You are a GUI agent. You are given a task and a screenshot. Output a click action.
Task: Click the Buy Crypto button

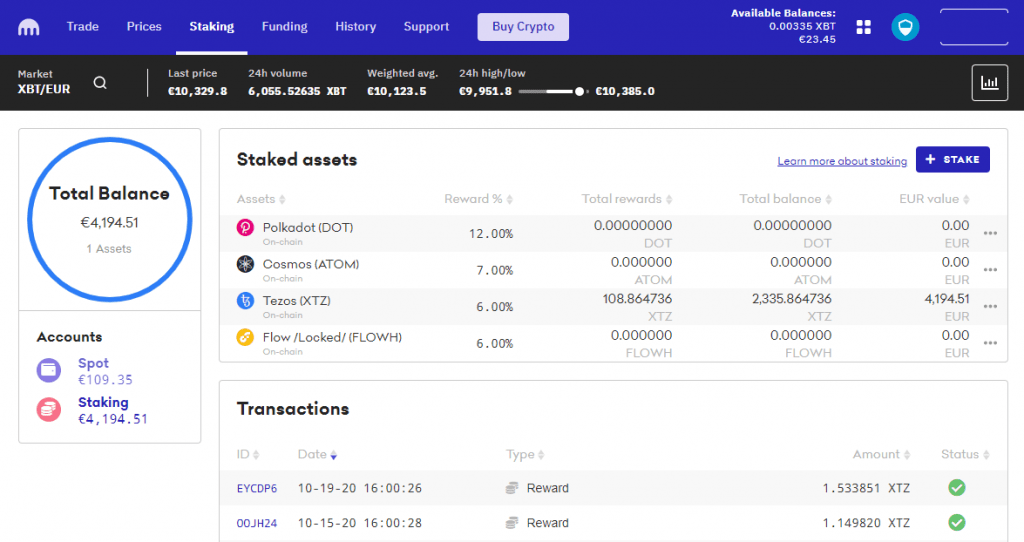point(523,27)
